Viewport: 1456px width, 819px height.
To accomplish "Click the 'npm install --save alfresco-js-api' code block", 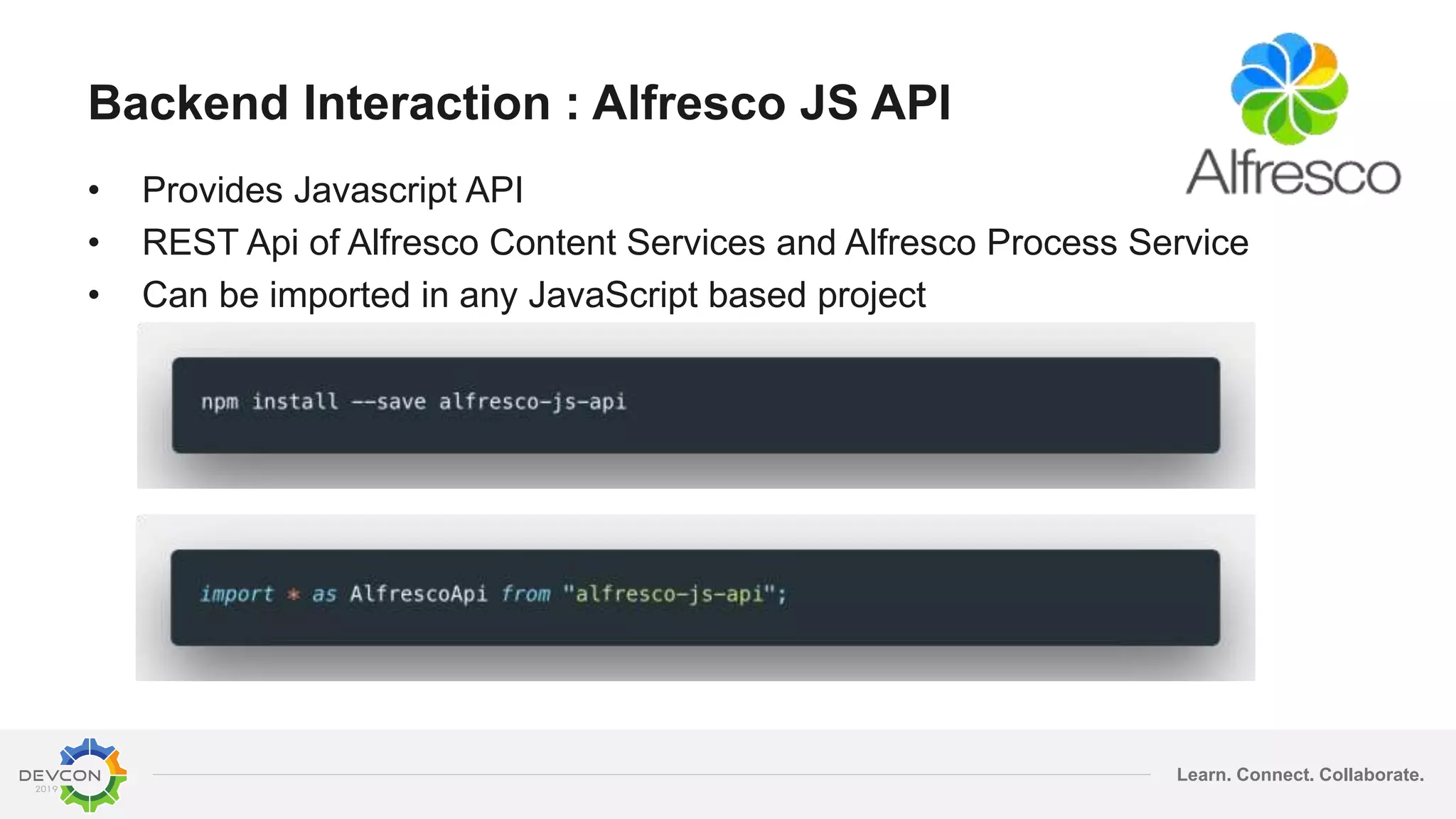I will pos(696,405).
